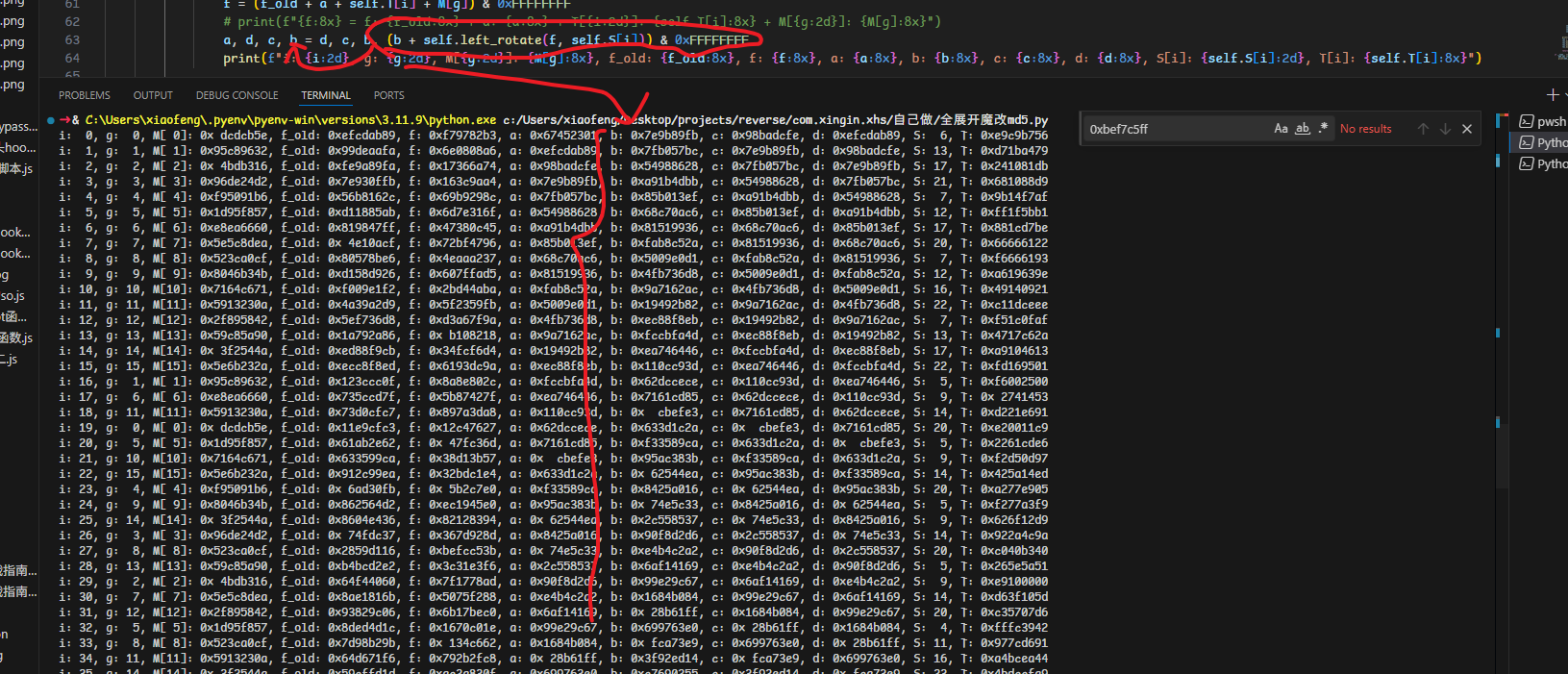The image size is (1568, 674).
Task: Switch to the PROBLEMS panel tab
Action: (x=85, y=95)
